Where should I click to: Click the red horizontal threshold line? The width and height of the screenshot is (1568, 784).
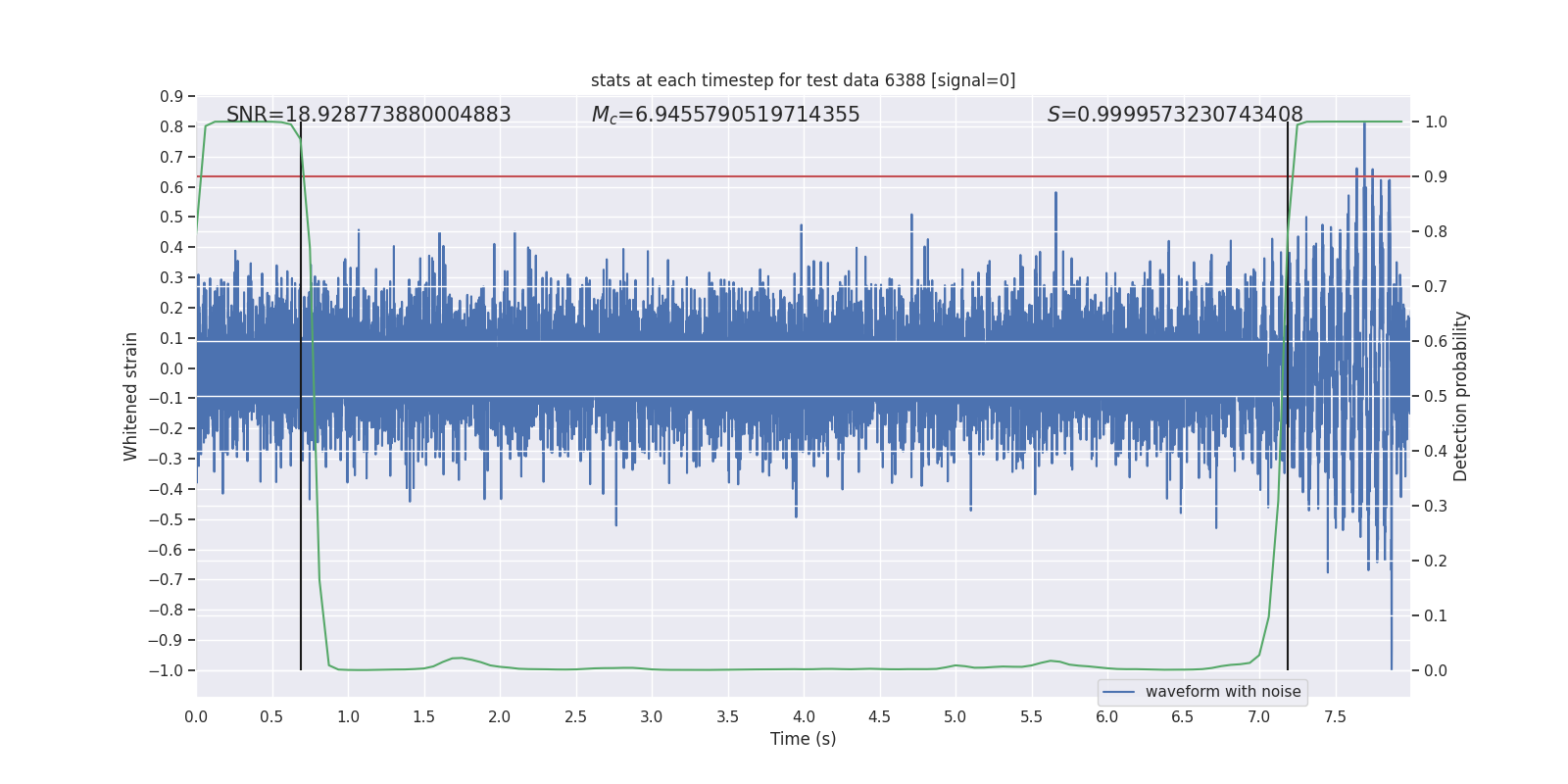pos(803,176)
